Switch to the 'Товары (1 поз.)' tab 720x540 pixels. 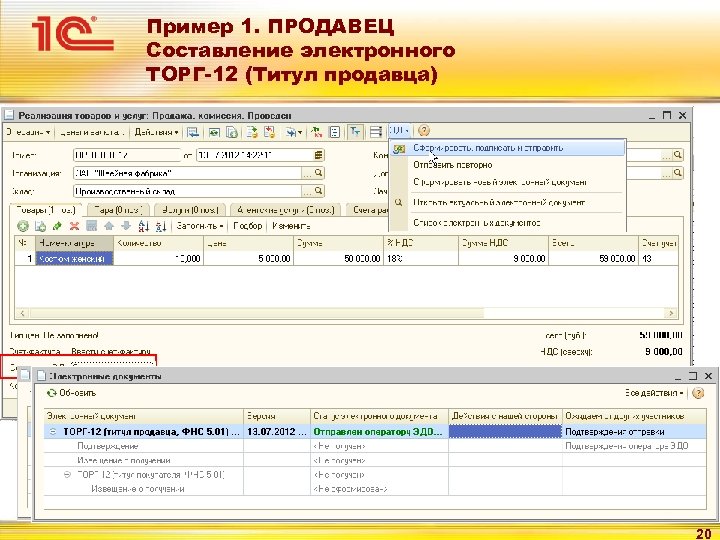[x=45, y=210]
